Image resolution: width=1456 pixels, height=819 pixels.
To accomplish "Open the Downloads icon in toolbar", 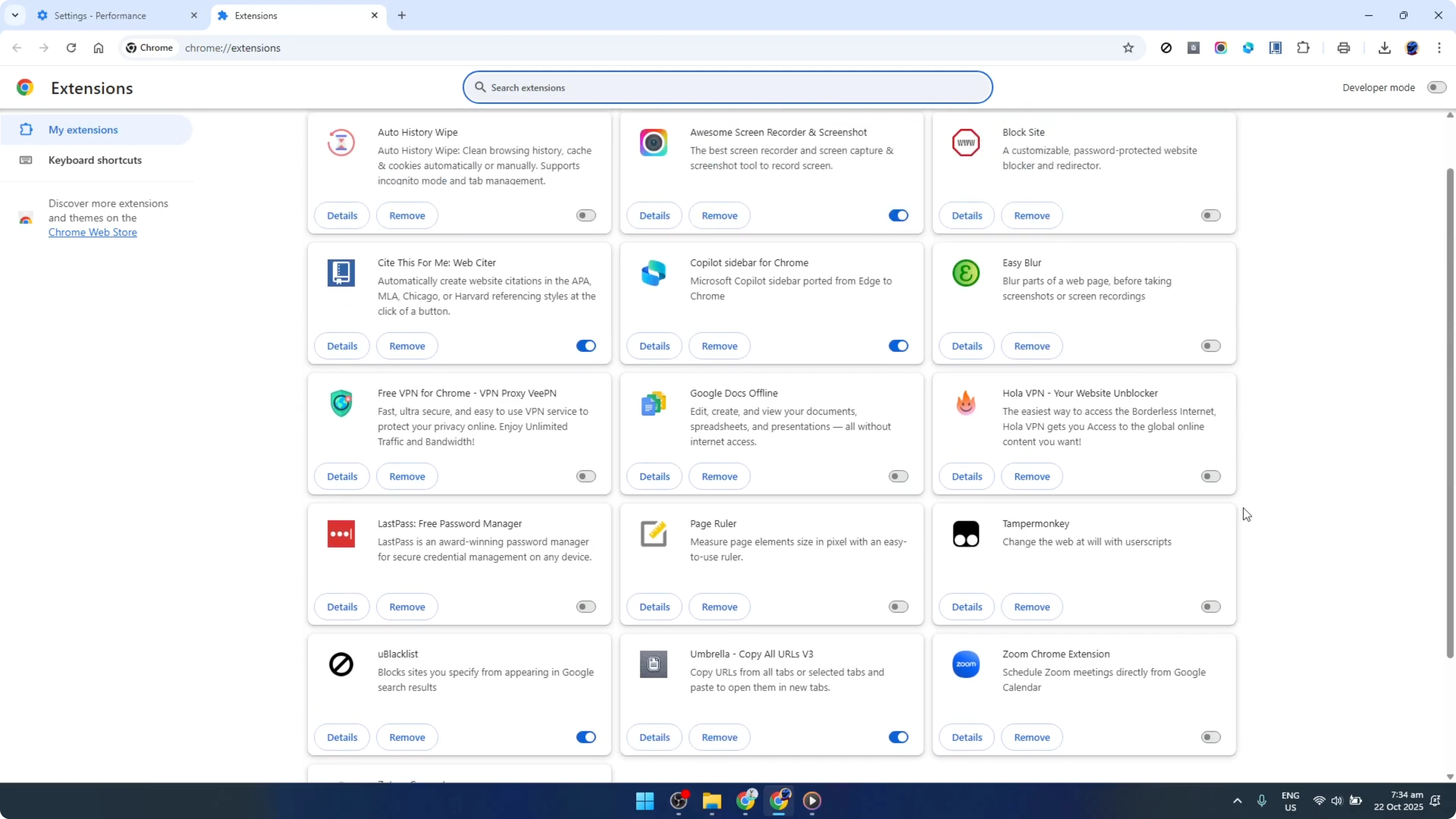I will pos(1384,48).
